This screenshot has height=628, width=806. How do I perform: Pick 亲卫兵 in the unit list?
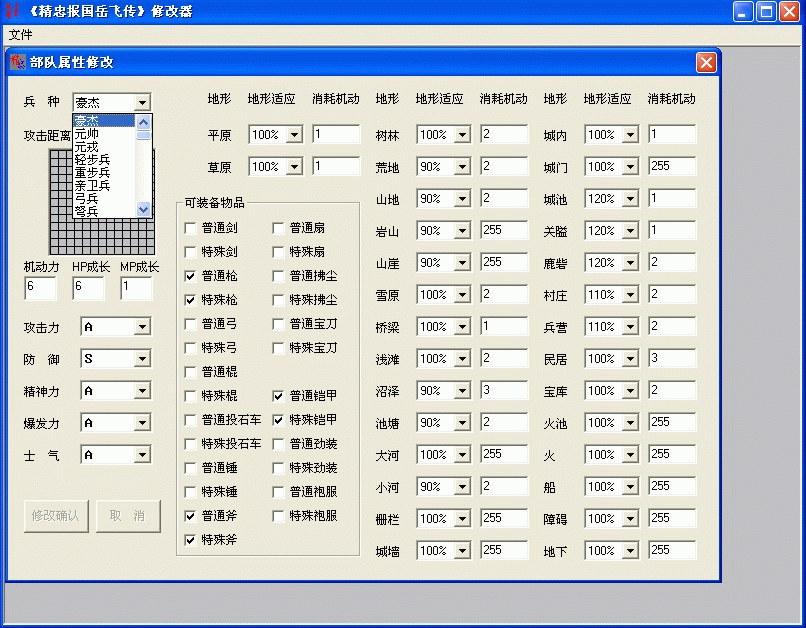coord(104,186)
